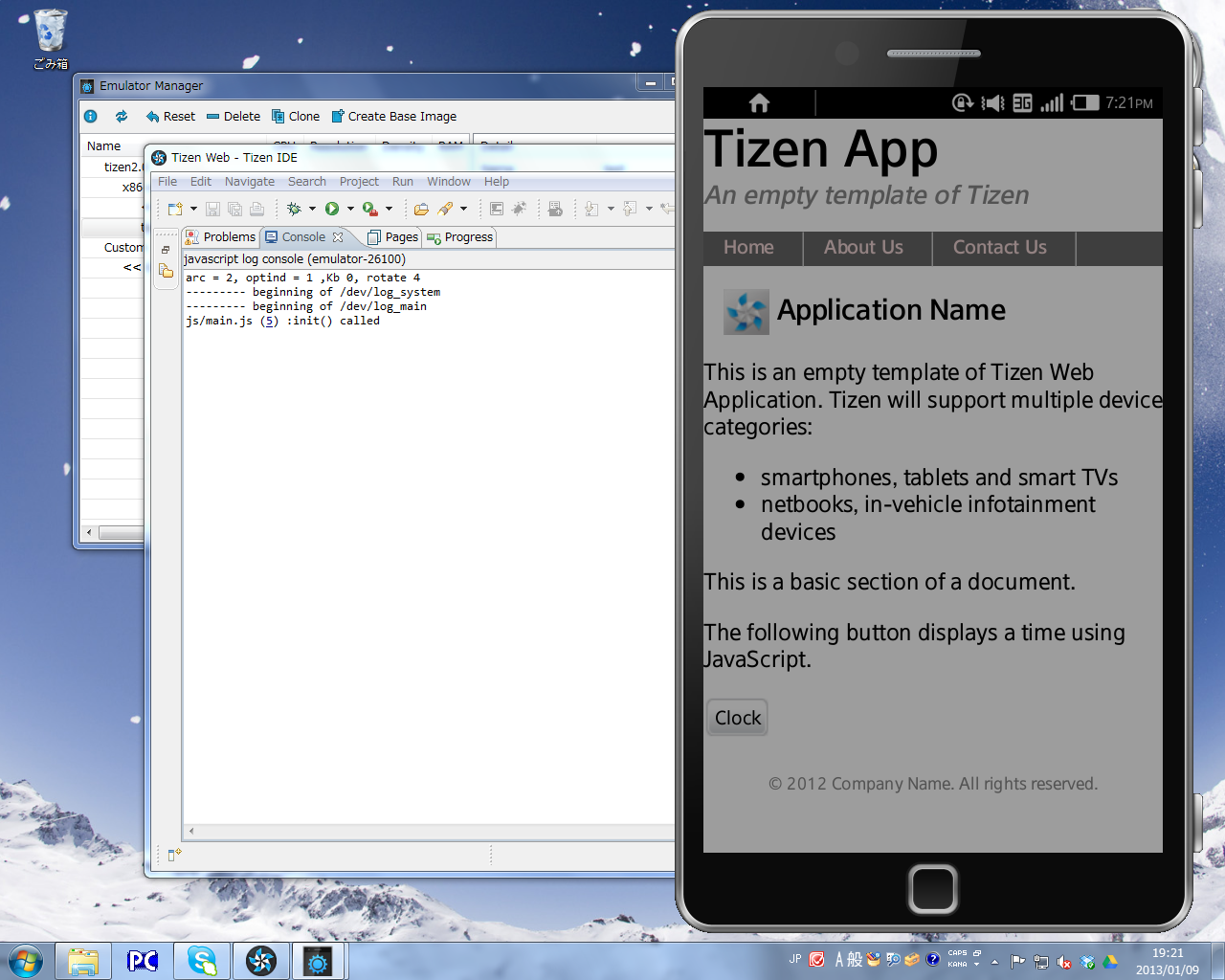This screenshot has width=1225, height=980.
Task: Tap About Us in the emulator app
Action: (x=863, y=248)
